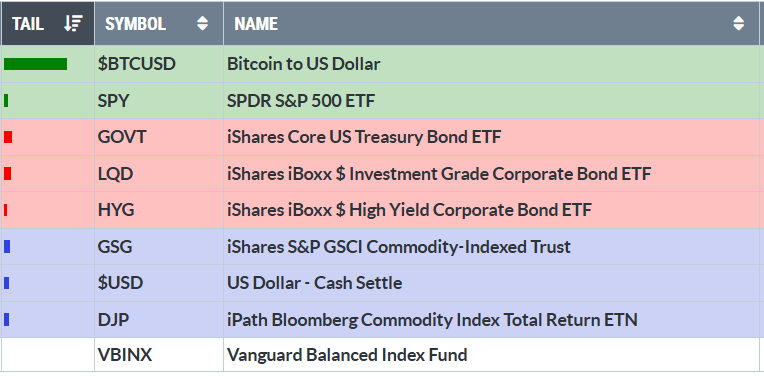Viewport: 764px width, 379px height.
Task: Click the LQD red tail indicator
Action: (7, 173)
